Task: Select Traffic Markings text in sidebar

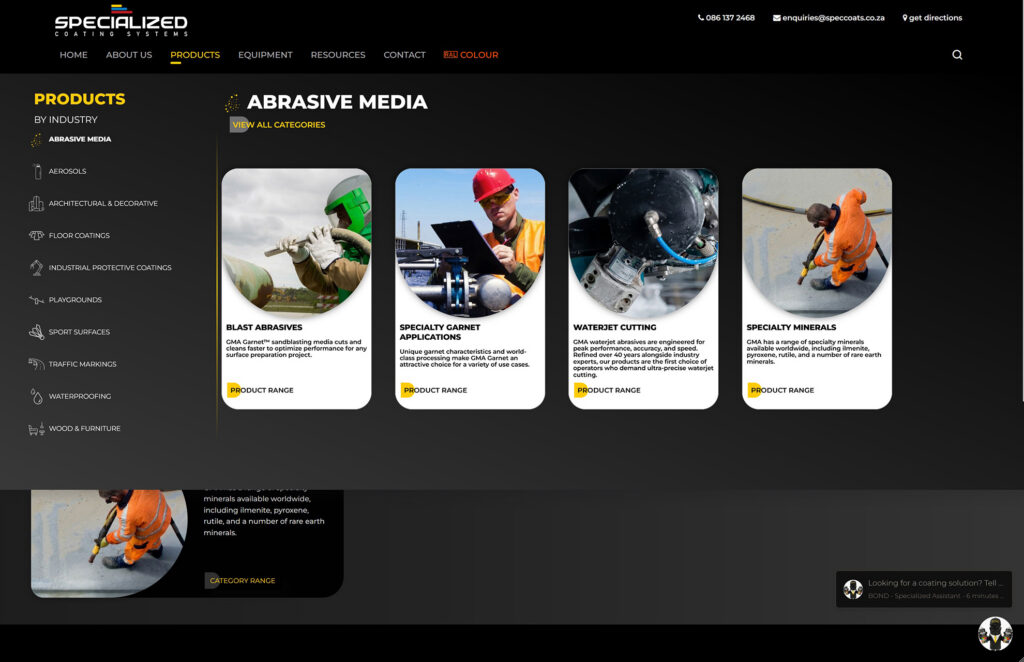Action: coord(82,364)
